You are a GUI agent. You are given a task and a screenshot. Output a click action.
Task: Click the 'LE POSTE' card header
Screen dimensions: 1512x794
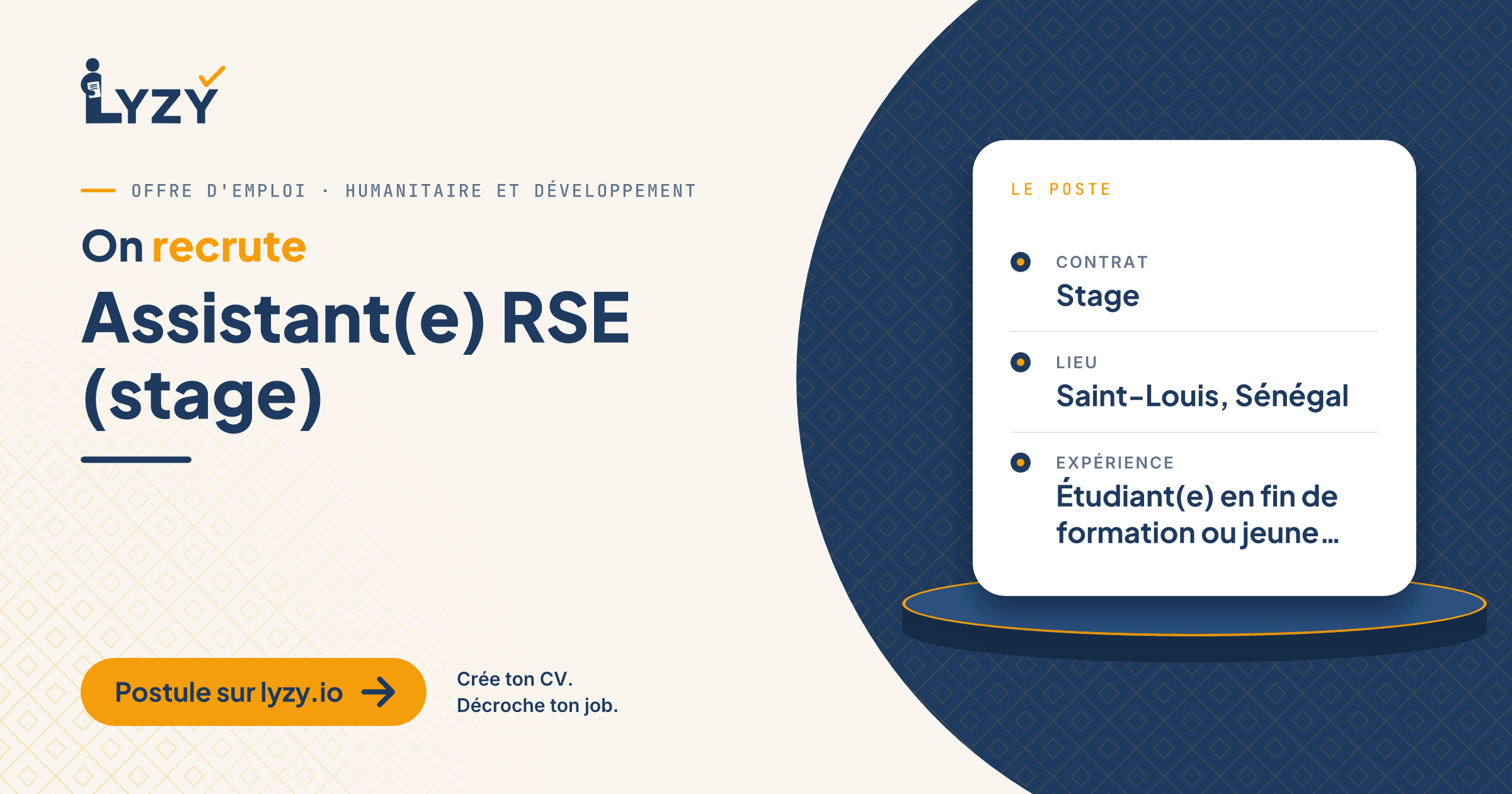[1061, 190]
